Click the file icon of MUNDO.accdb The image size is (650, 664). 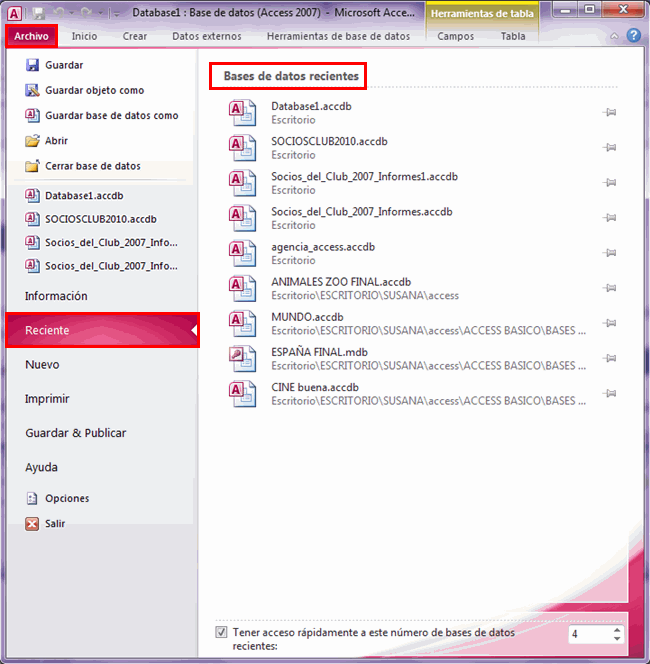tap(243, 324)
